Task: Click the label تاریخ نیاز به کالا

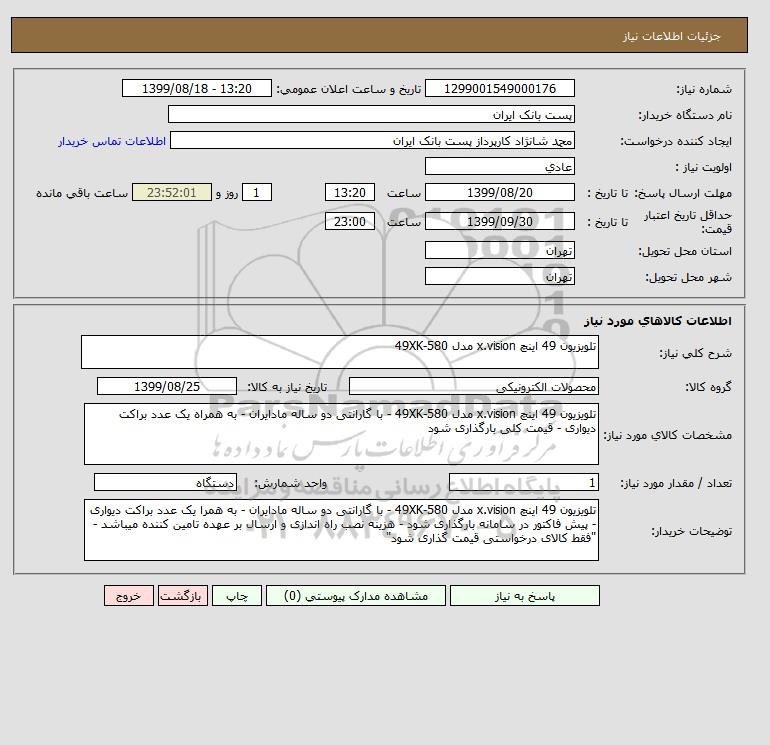Action: click(287, 387)
